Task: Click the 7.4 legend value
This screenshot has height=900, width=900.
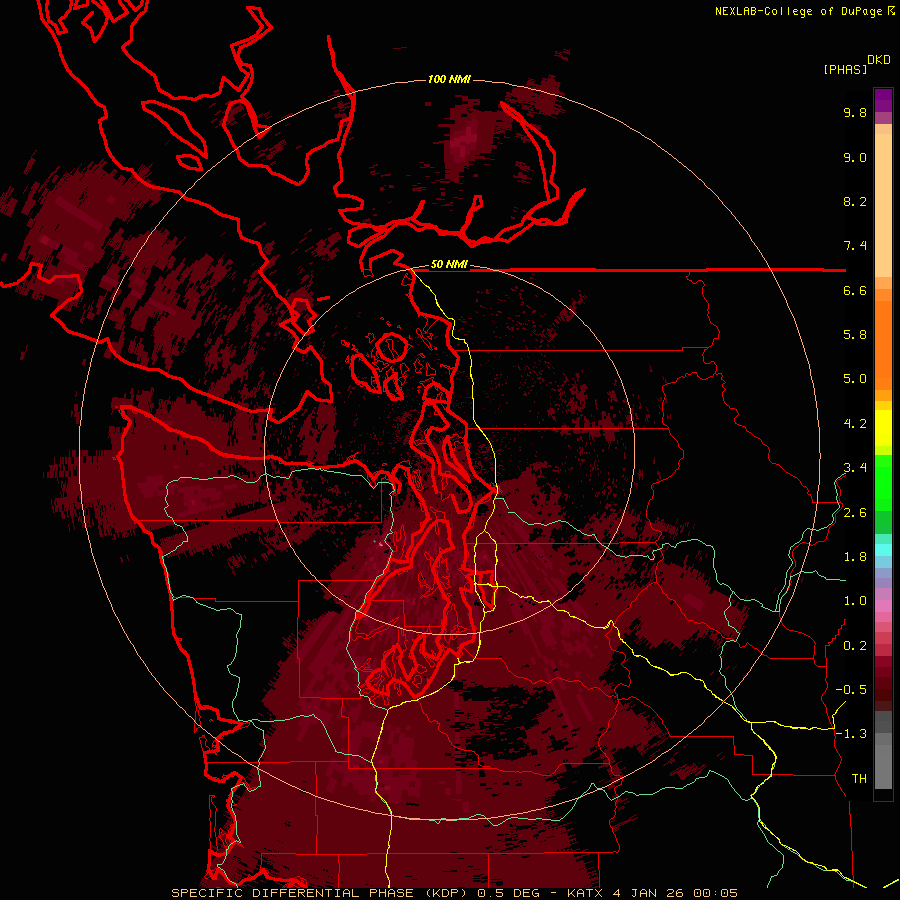Action: point(855,246)
